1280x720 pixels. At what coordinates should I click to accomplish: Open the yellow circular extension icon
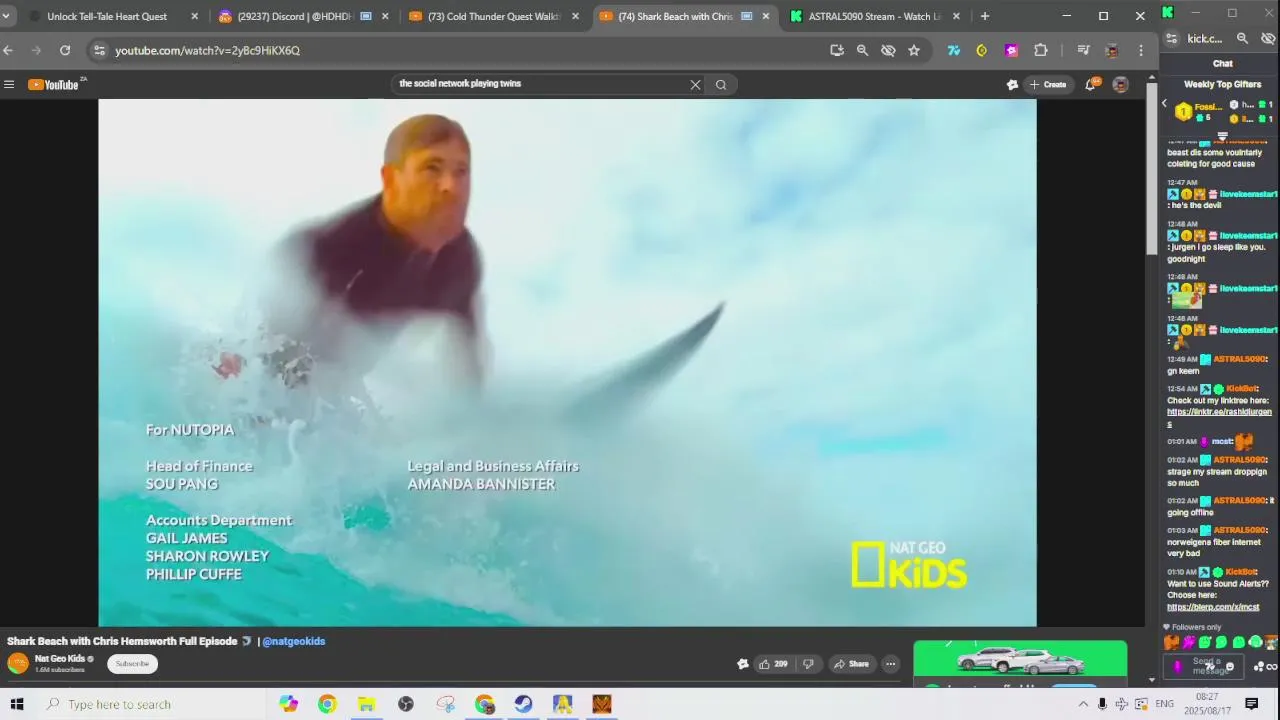point(982,50)
